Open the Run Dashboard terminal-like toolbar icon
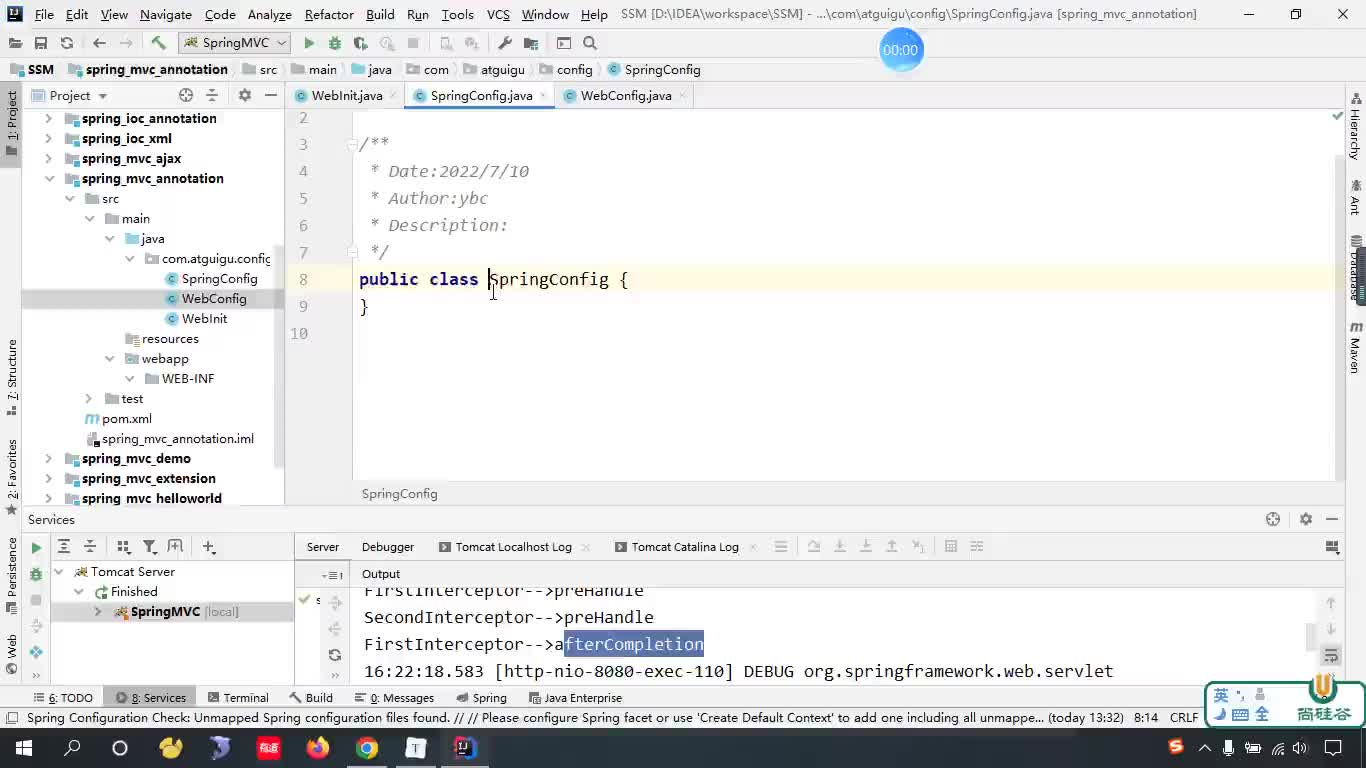Viewport: 1366px width, 768px height. tap(564, 43)
